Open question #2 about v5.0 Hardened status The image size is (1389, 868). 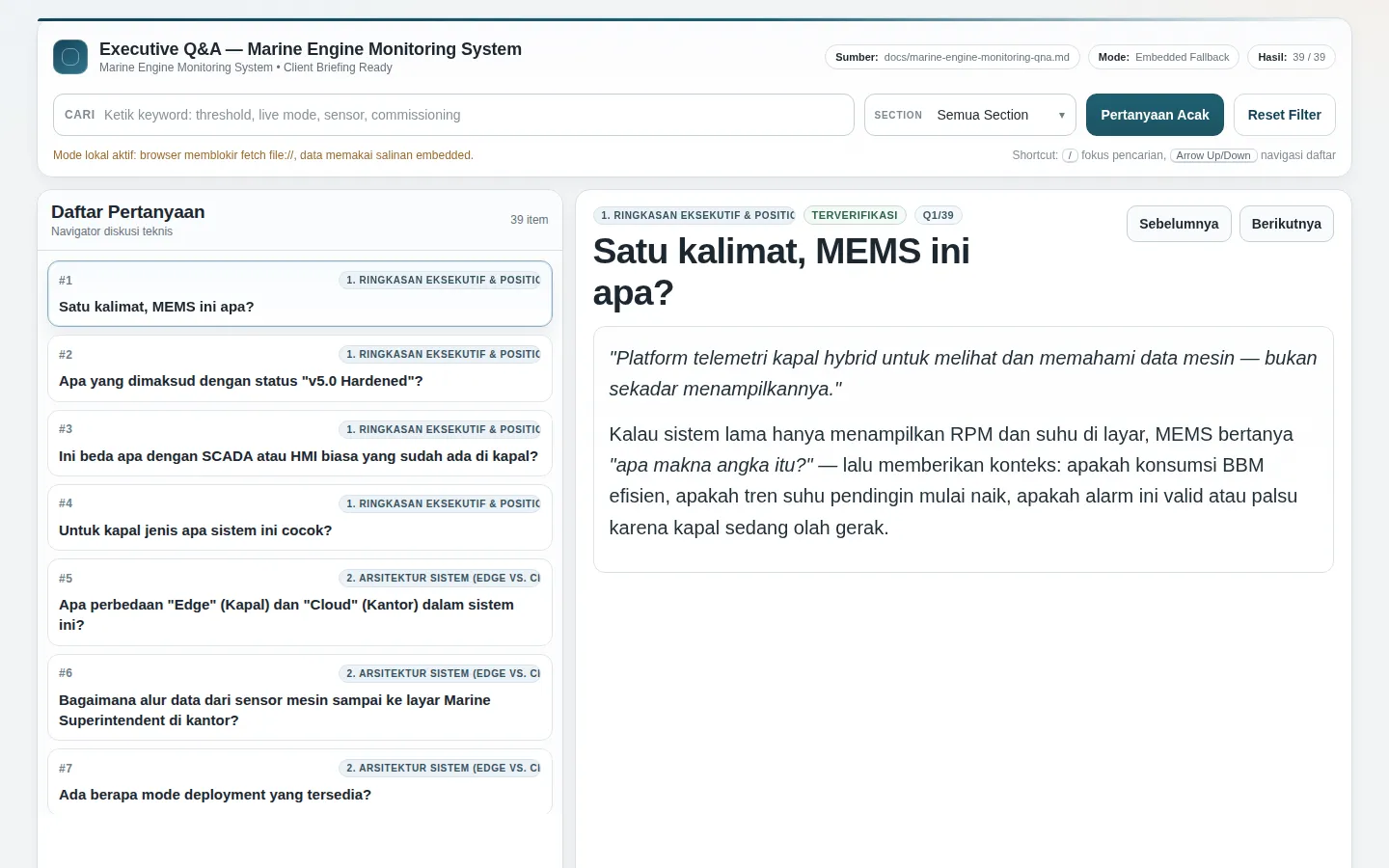click(300, 368)
